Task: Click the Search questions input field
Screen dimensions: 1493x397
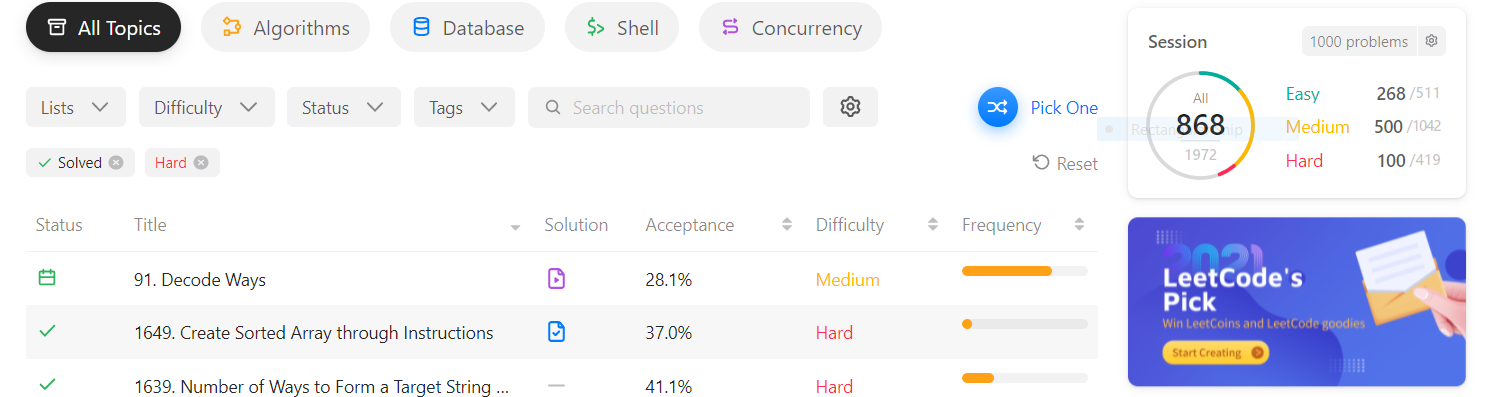Action: pos(669,107)
